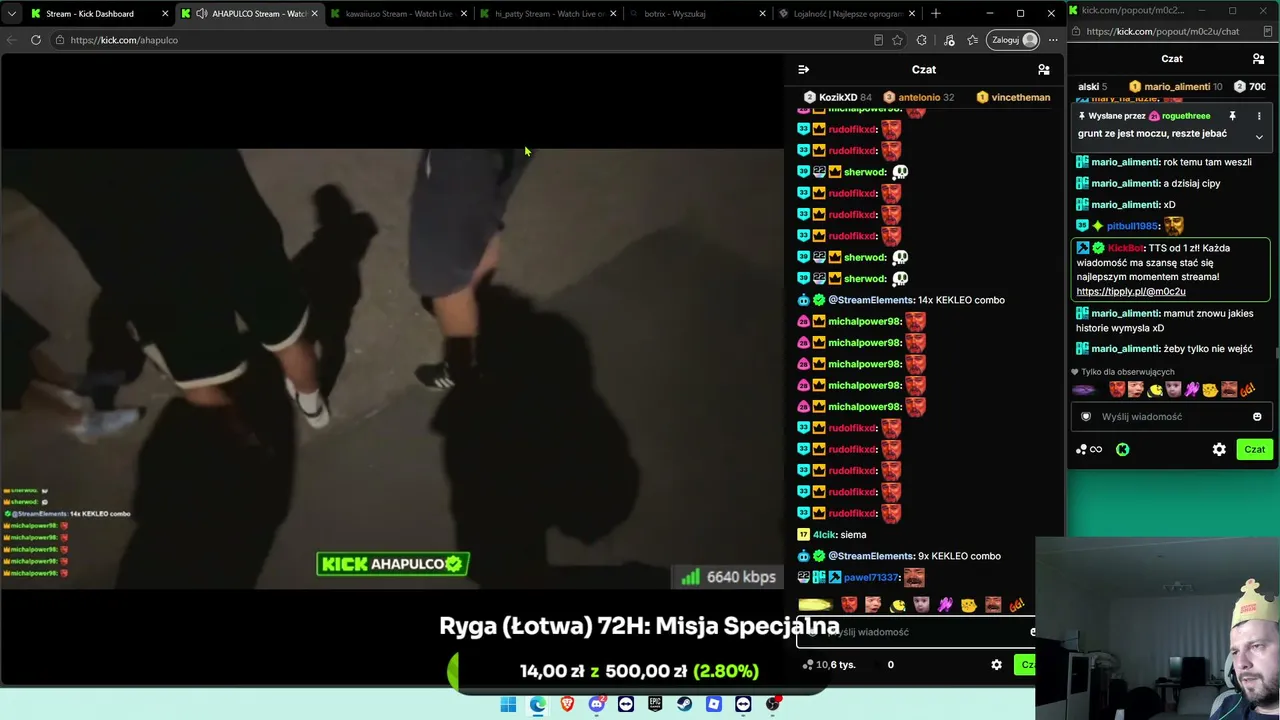Unpin the pinned message with pin icon

[1232, 116]
